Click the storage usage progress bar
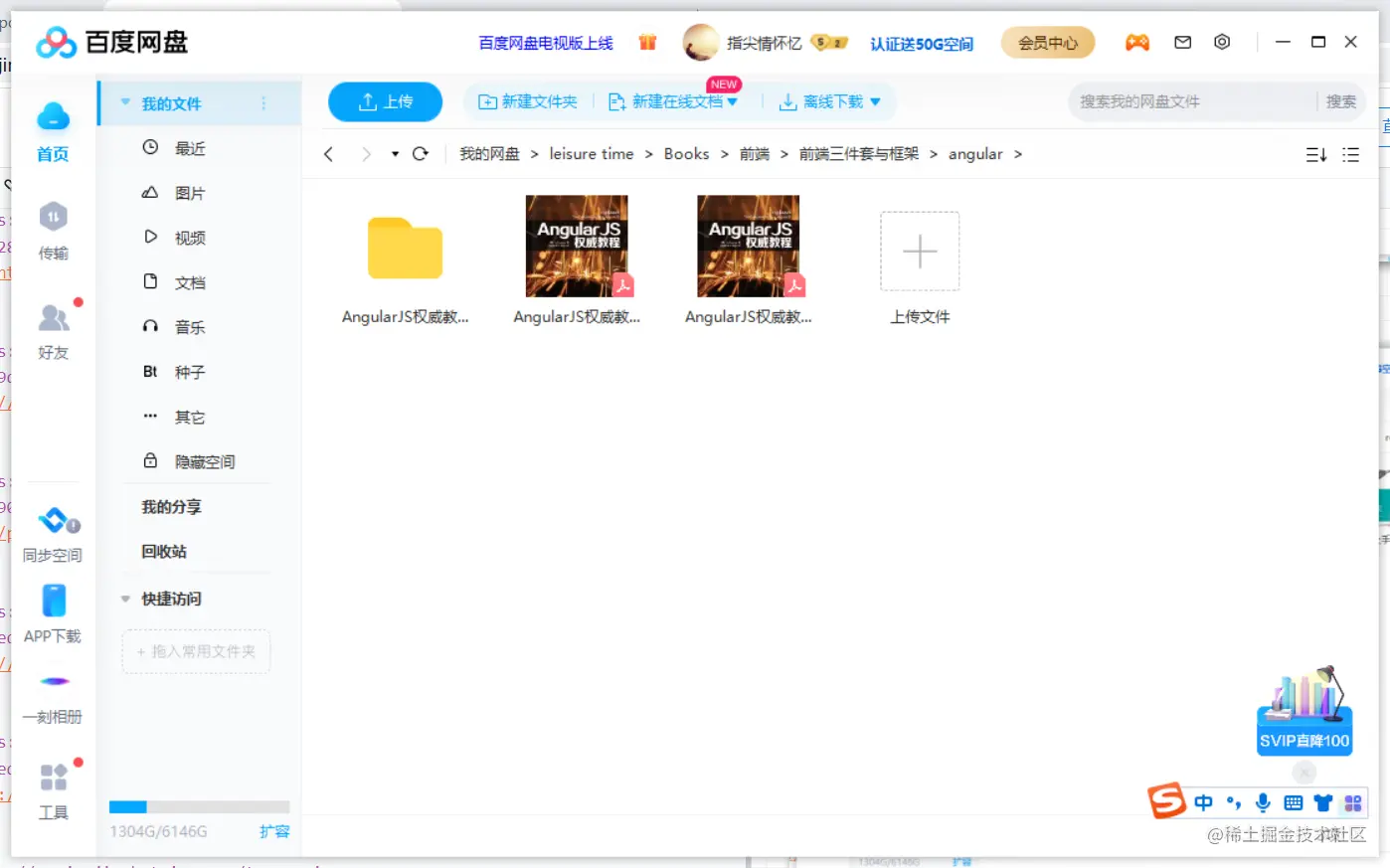 tap(199, 806)
